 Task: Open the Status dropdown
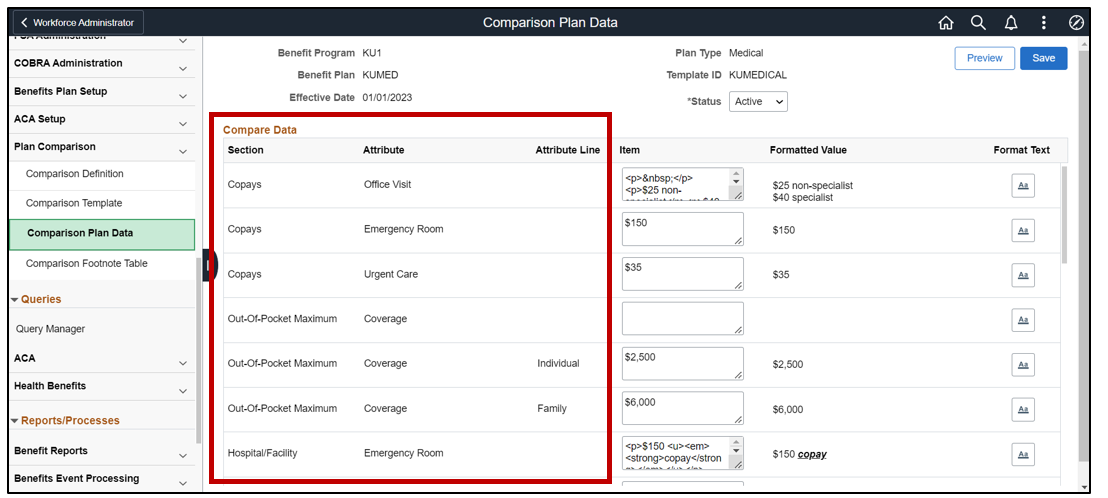click(759, 102)
